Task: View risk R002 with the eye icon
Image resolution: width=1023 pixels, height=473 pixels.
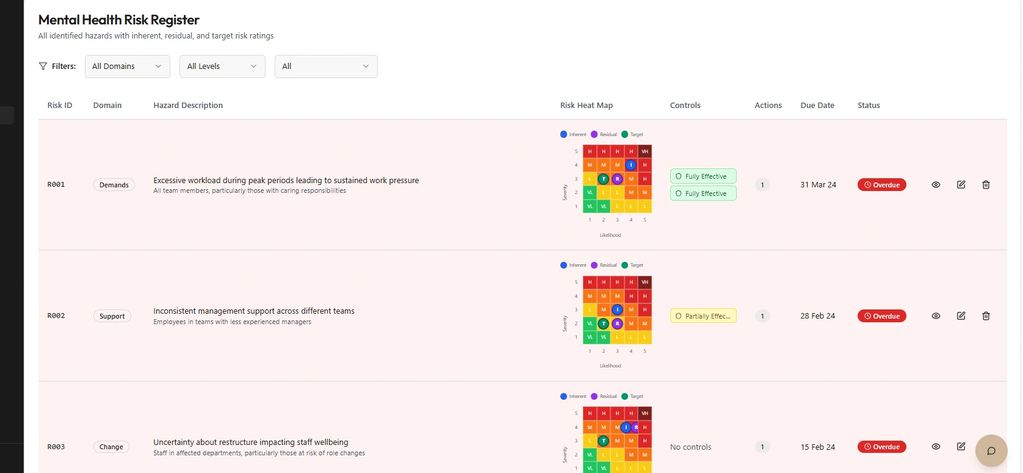Action: pos(936,316)
